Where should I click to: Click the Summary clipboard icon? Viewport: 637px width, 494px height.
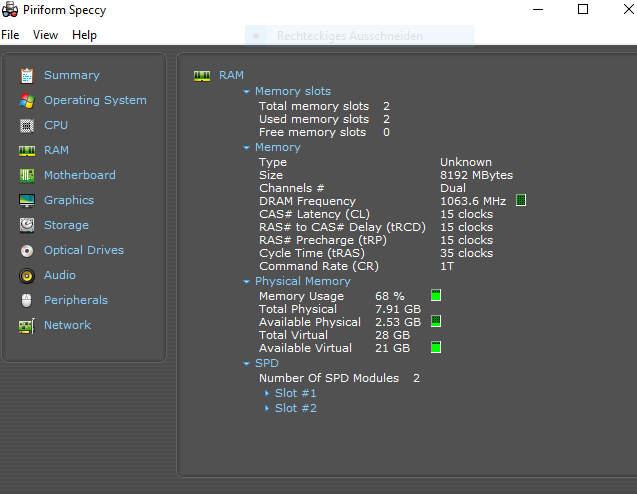(27, 76)
